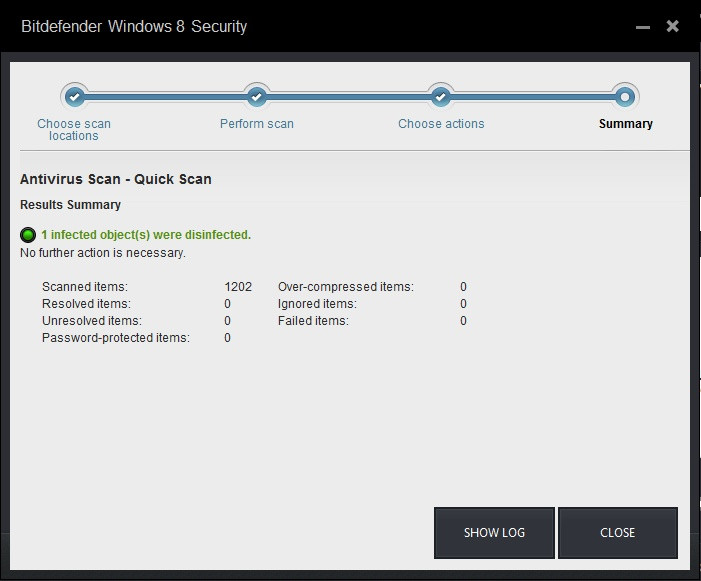Click the Perform scan step checkmark
Image resolution: width=701 pixels, height=581 pixels.
(x=257, y=97)
